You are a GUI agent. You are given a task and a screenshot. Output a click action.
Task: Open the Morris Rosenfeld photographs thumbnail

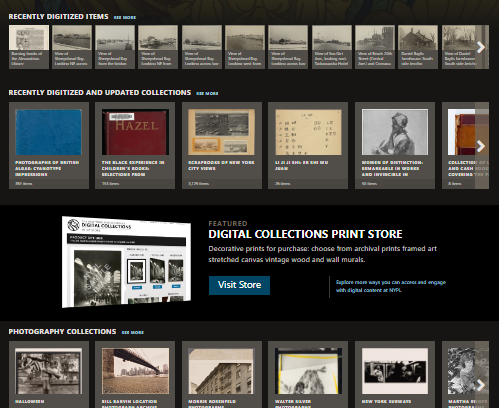[x=222, y=371]
